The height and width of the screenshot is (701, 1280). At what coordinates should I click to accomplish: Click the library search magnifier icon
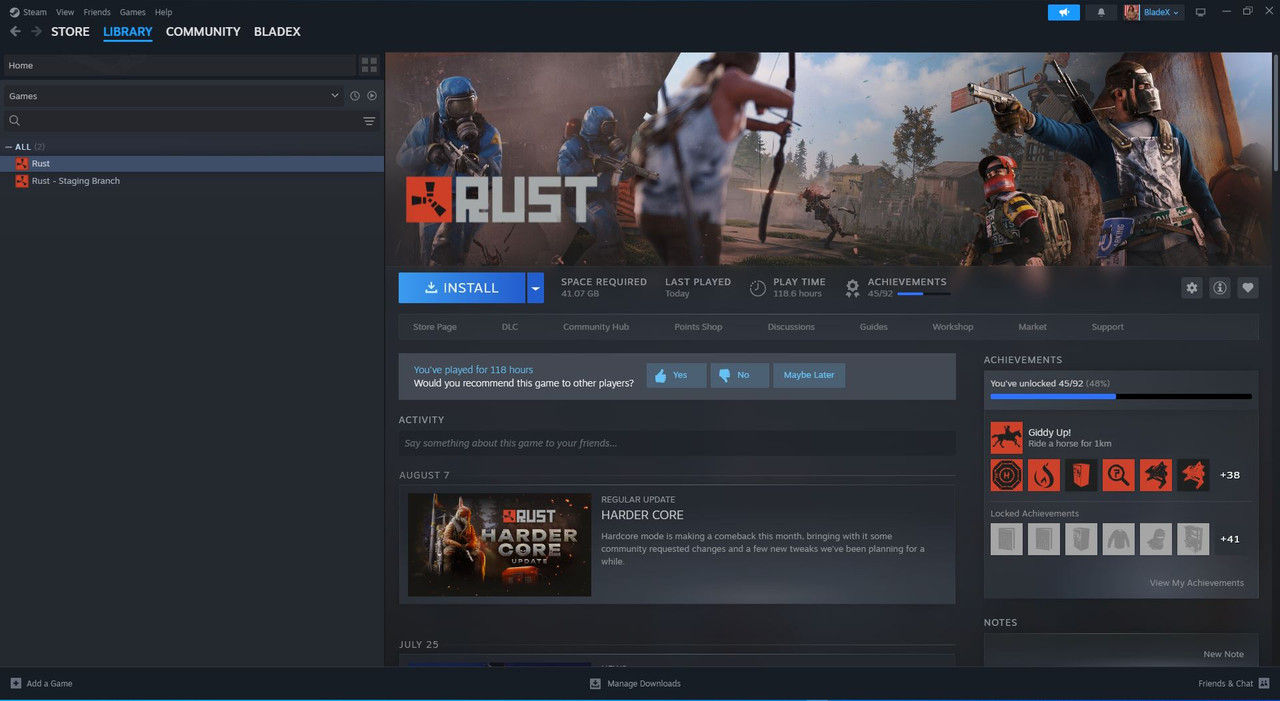pos(15,121)
